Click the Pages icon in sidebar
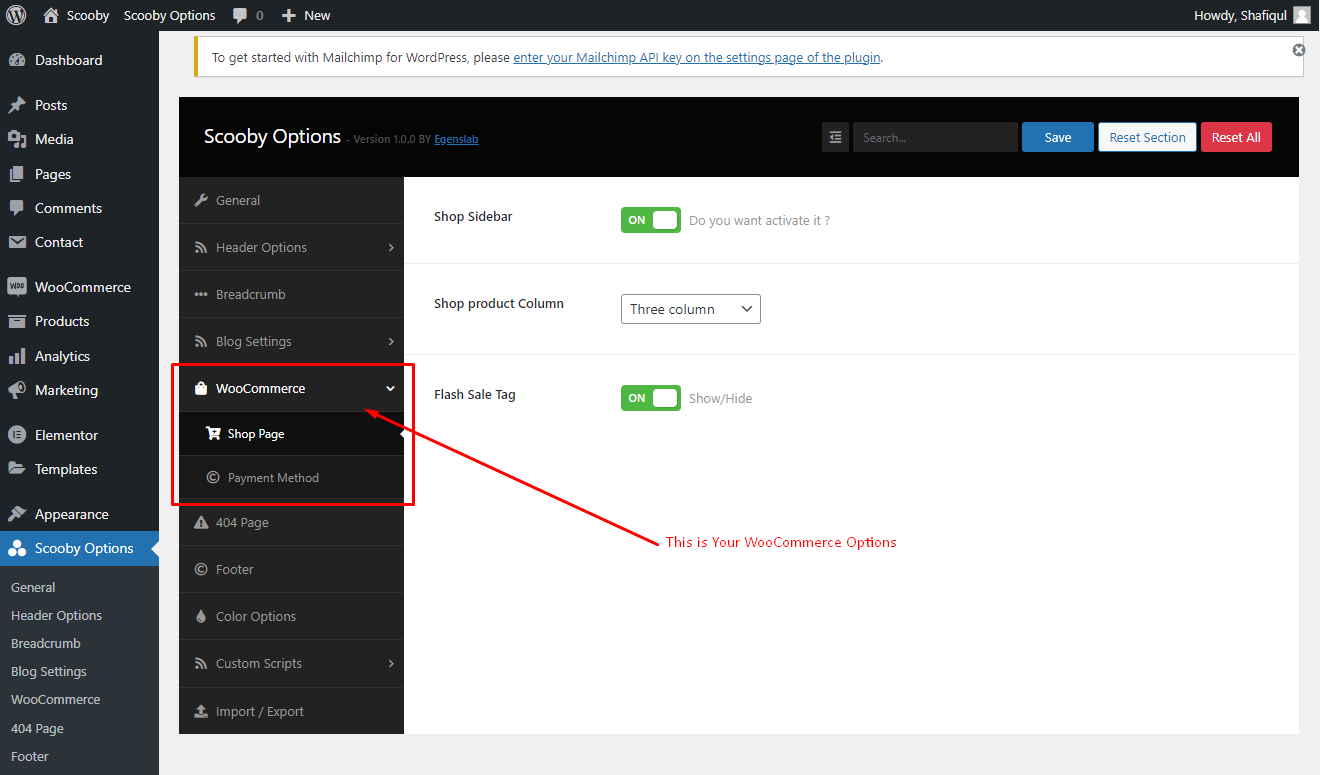The image size is (1320, 775). [x=17, y=174]
